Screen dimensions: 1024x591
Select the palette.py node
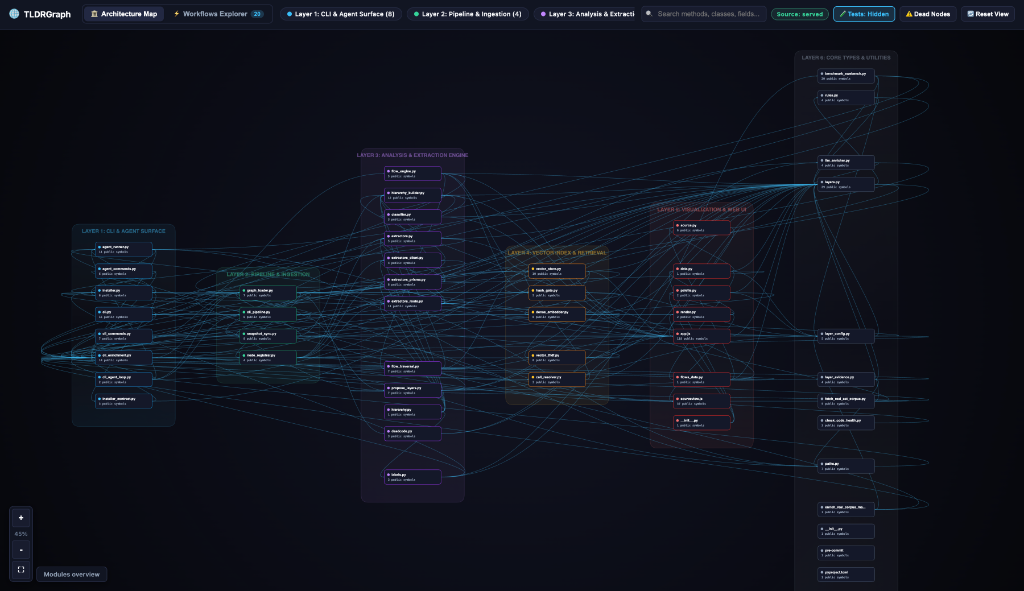tap(702, 293)
